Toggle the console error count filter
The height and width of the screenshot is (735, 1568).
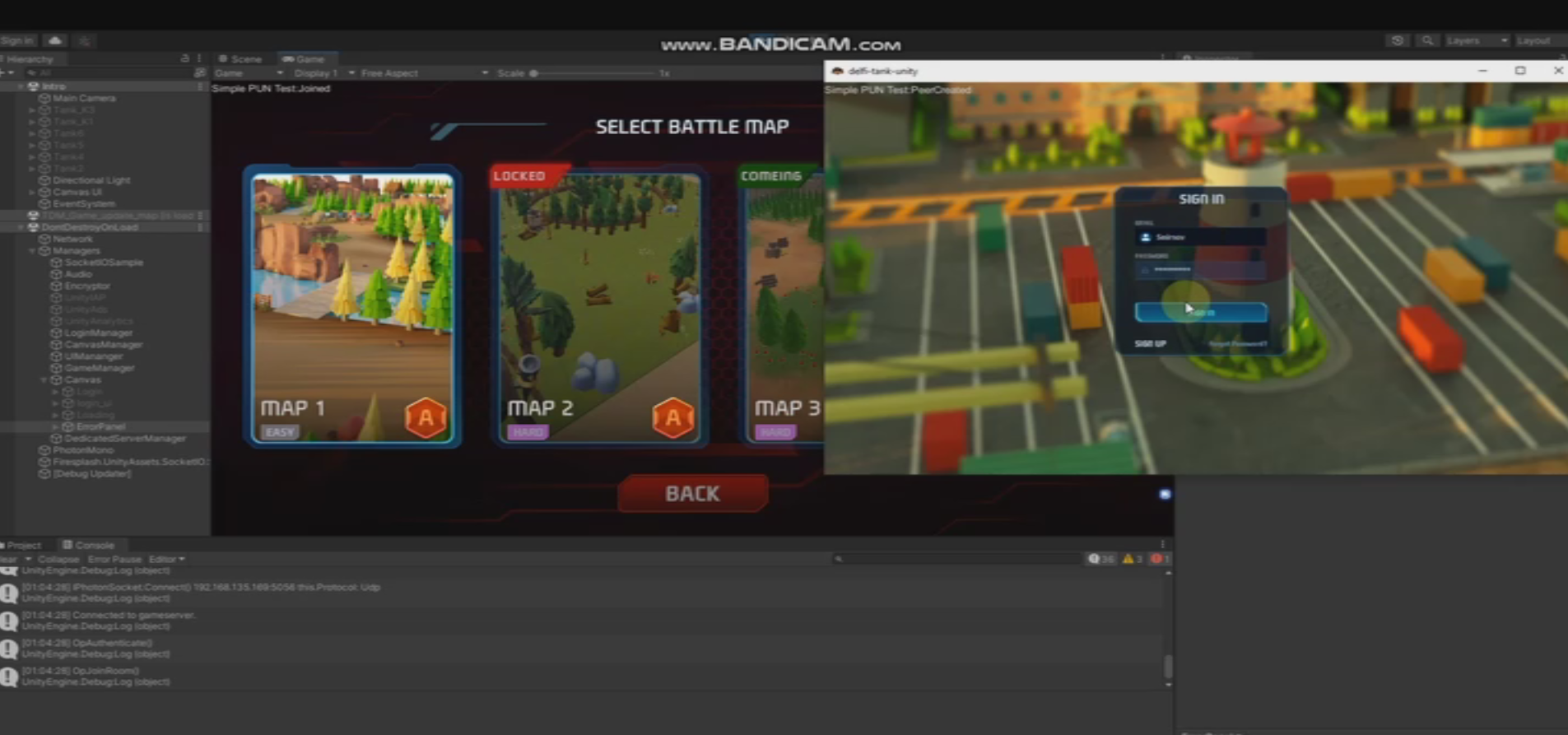[1160, 559]
